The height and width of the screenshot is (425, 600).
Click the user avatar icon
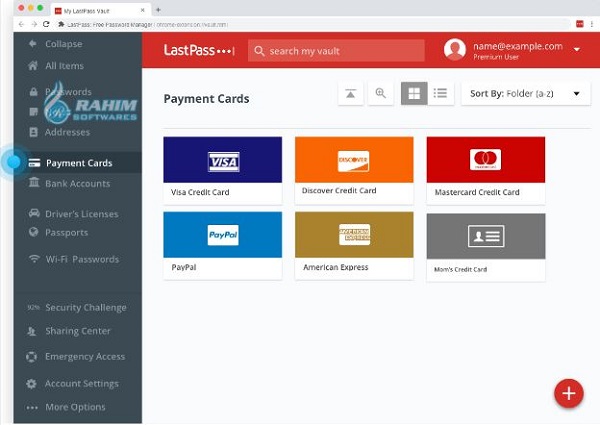455,49
